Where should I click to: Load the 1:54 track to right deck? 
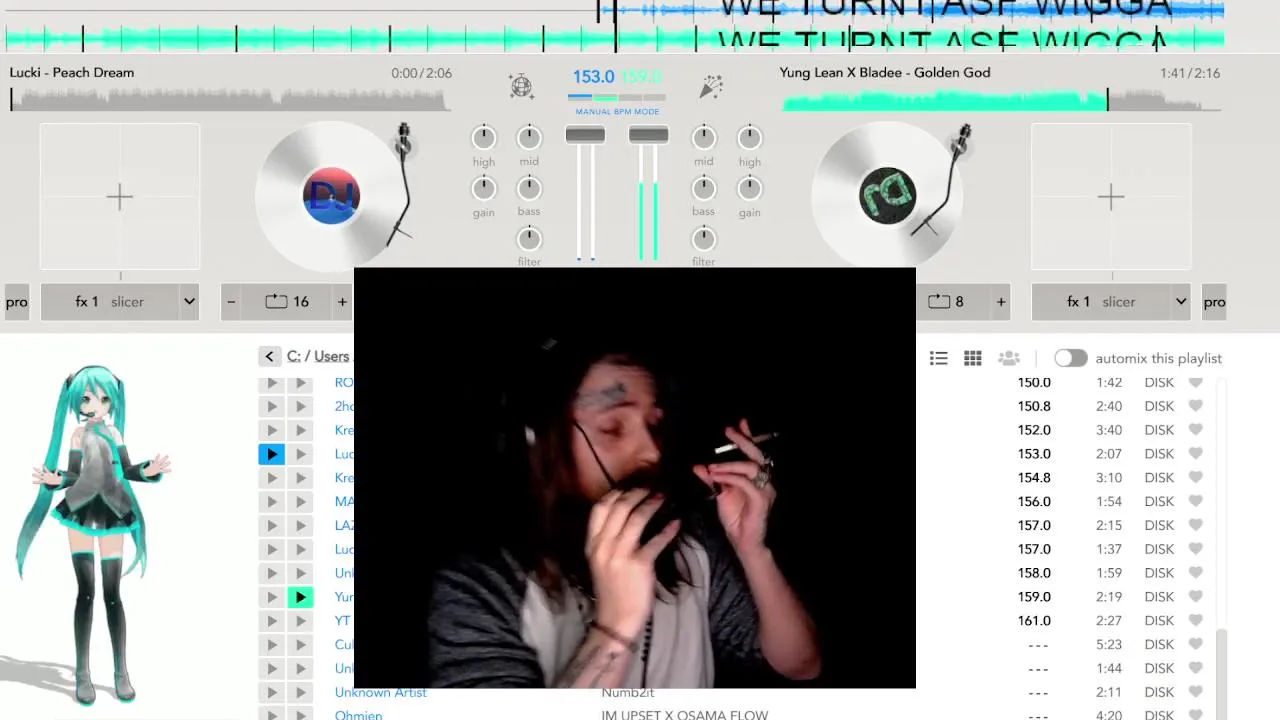click(x=300, y=502)
